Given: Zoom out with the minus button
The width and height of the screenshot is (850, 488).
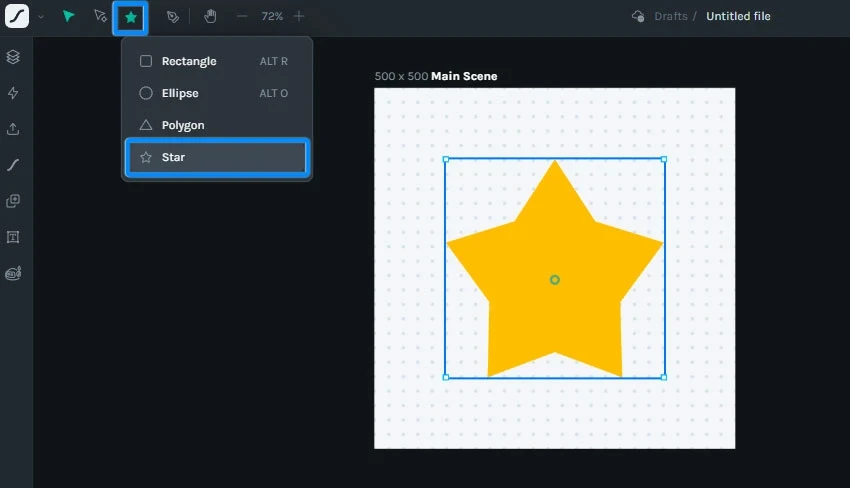Looking at the screenshot, I should point(242,16).
